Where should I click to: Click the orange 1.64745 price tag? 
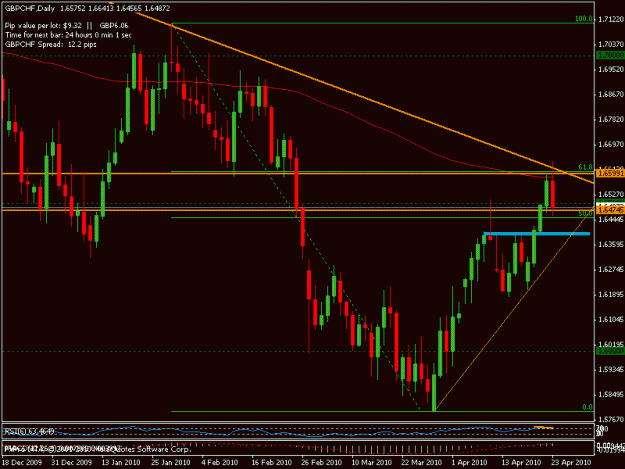[610, 210]
